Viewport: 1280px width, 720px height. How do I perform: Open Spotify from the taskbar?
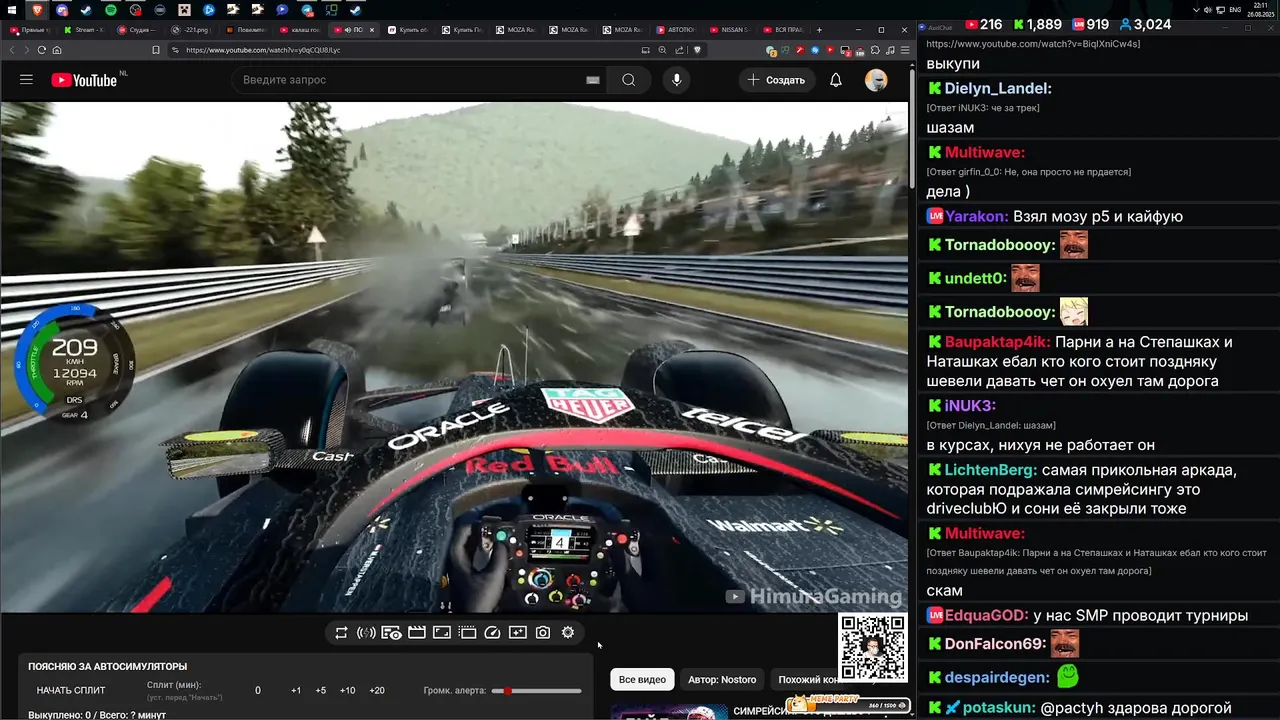click(111, 10)
